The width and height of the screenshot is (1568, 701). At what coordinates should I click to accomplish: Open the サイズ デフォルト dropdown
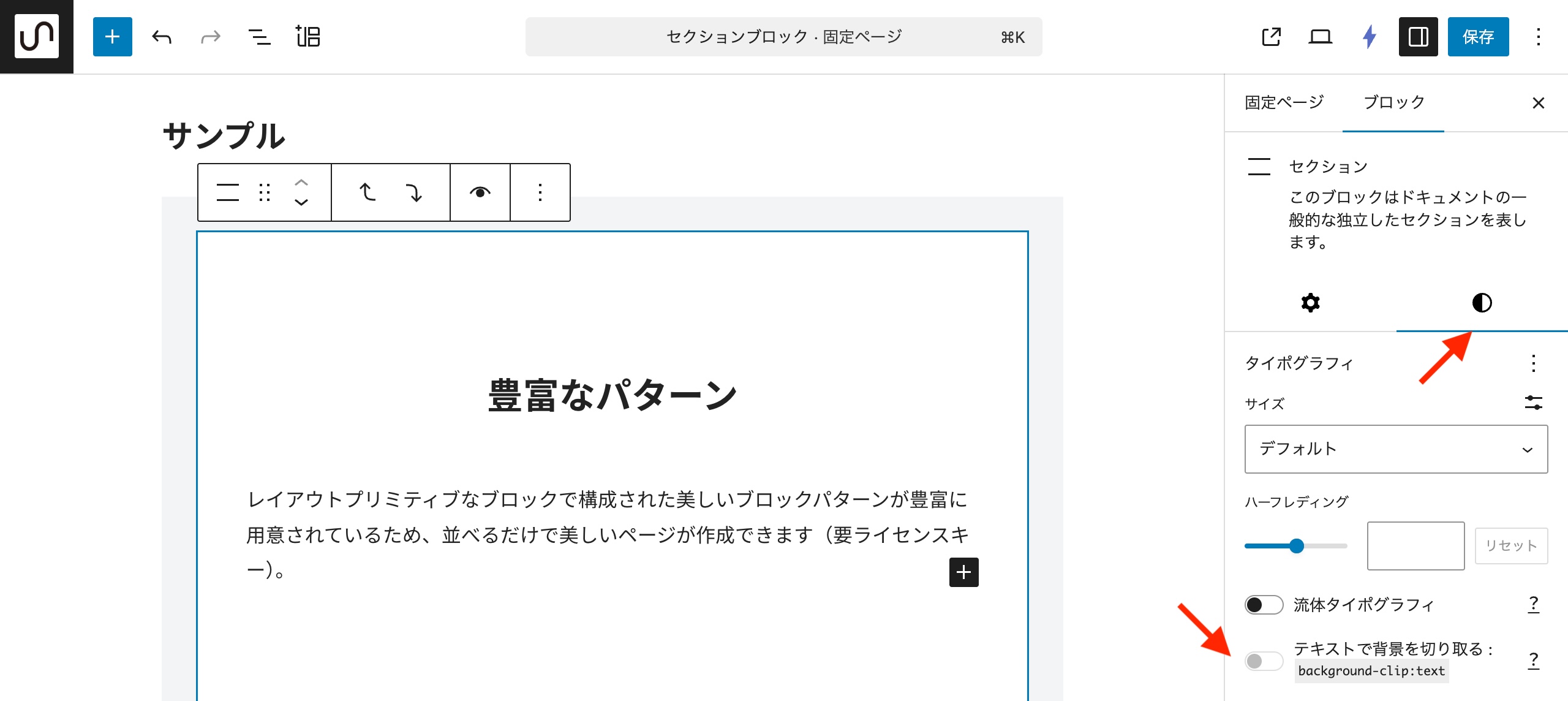tap(1395, 449)
